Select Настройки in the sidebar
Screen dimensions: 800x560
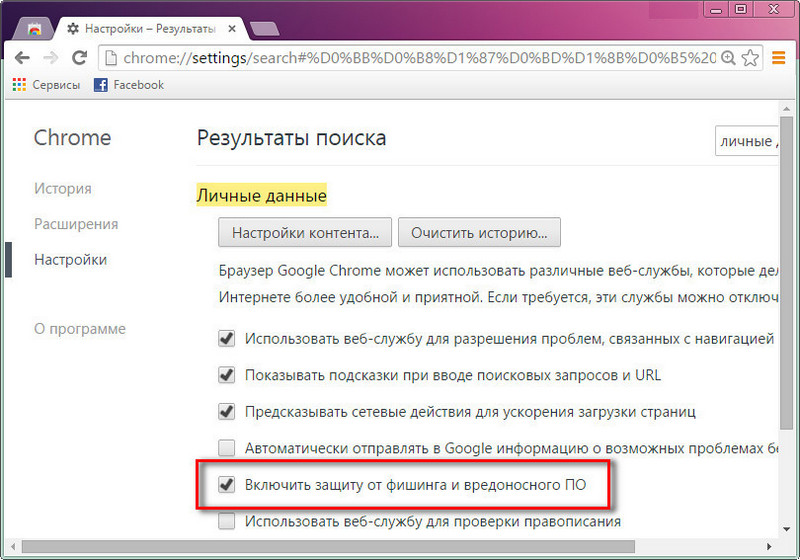pos(70,260)
